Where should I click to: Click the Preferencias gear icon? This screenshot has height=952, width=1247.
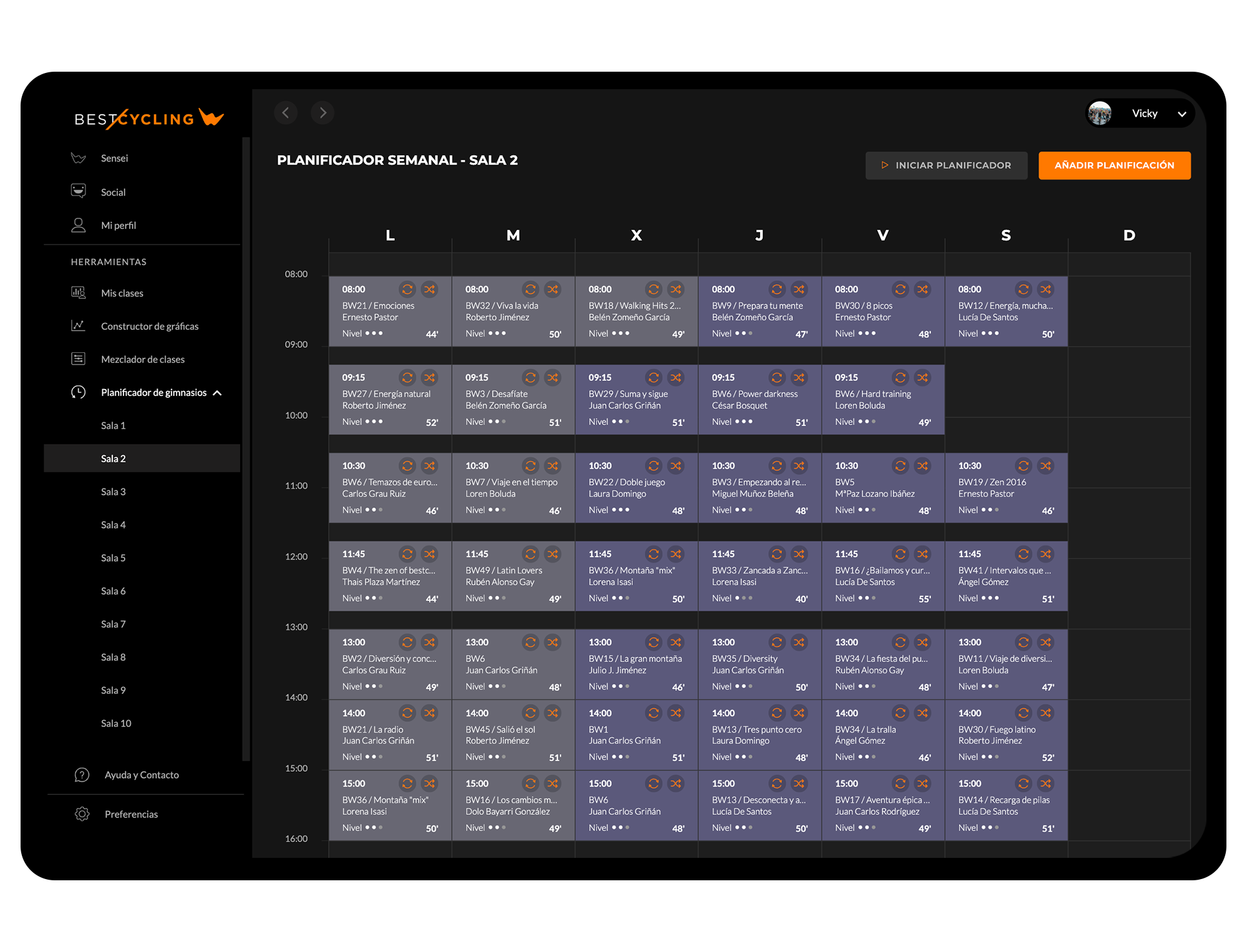[x=82, y=814]
